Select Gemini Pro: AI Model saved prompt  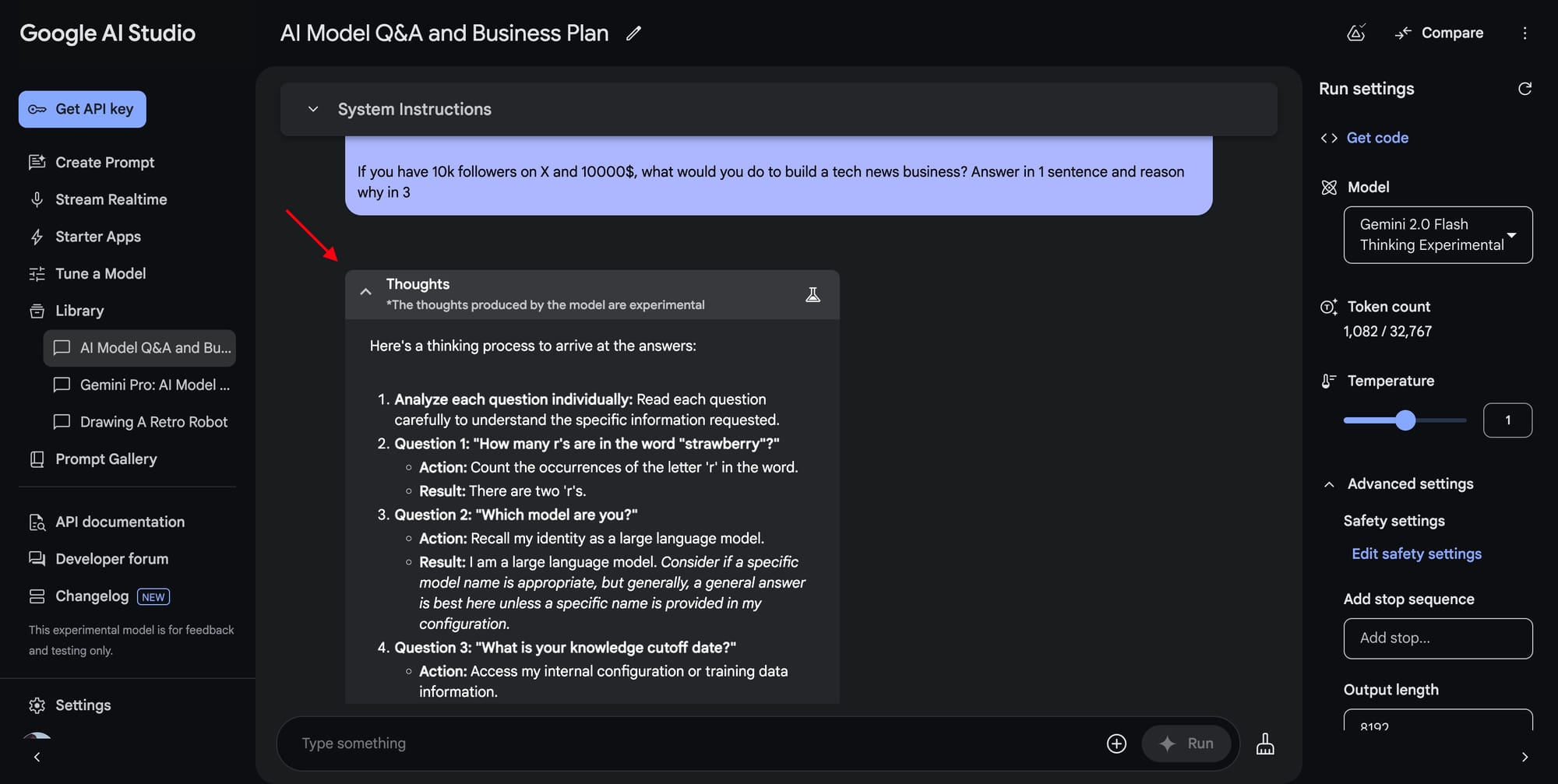[x=140, y=385]
